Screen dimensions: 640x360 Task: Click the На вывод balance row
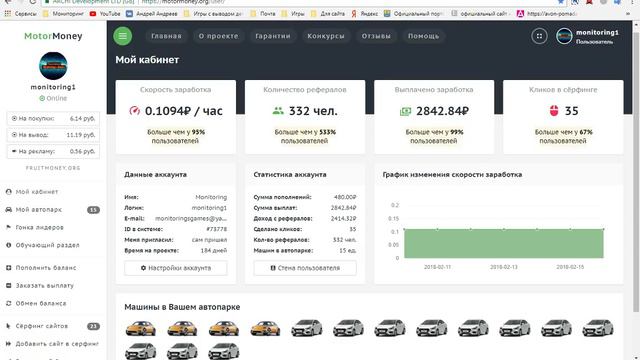[x=53, y=135]
